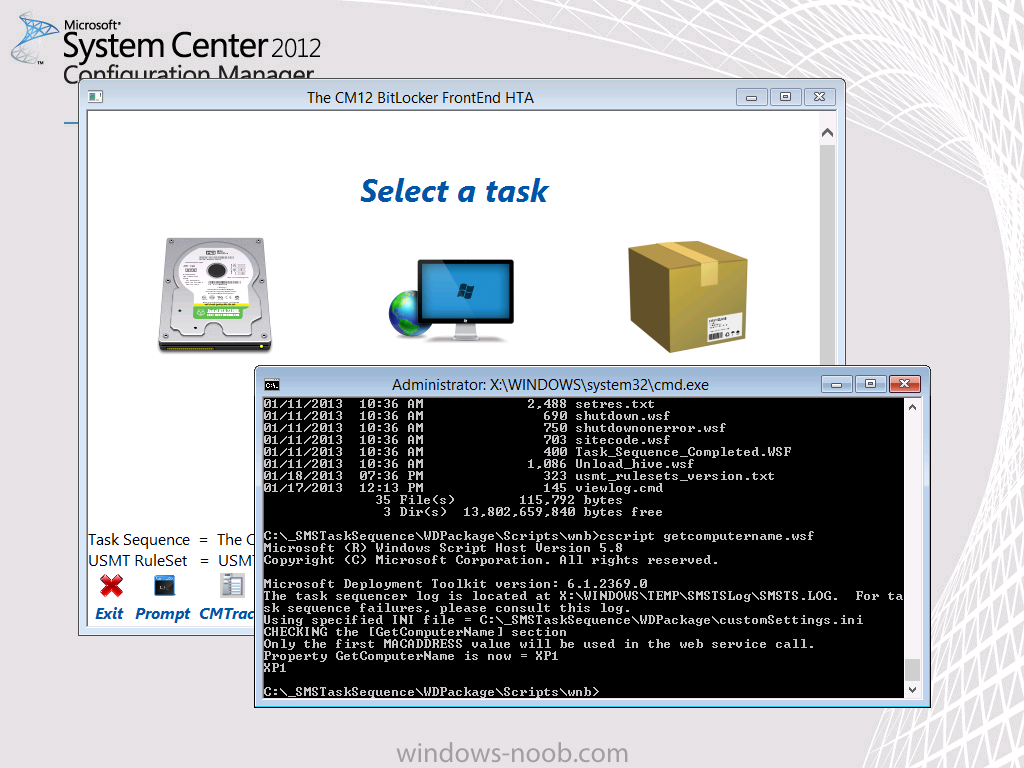
Task: Click the 'CHECKING the [GetComputerName] section' line
Action: [x=415, y=632]
